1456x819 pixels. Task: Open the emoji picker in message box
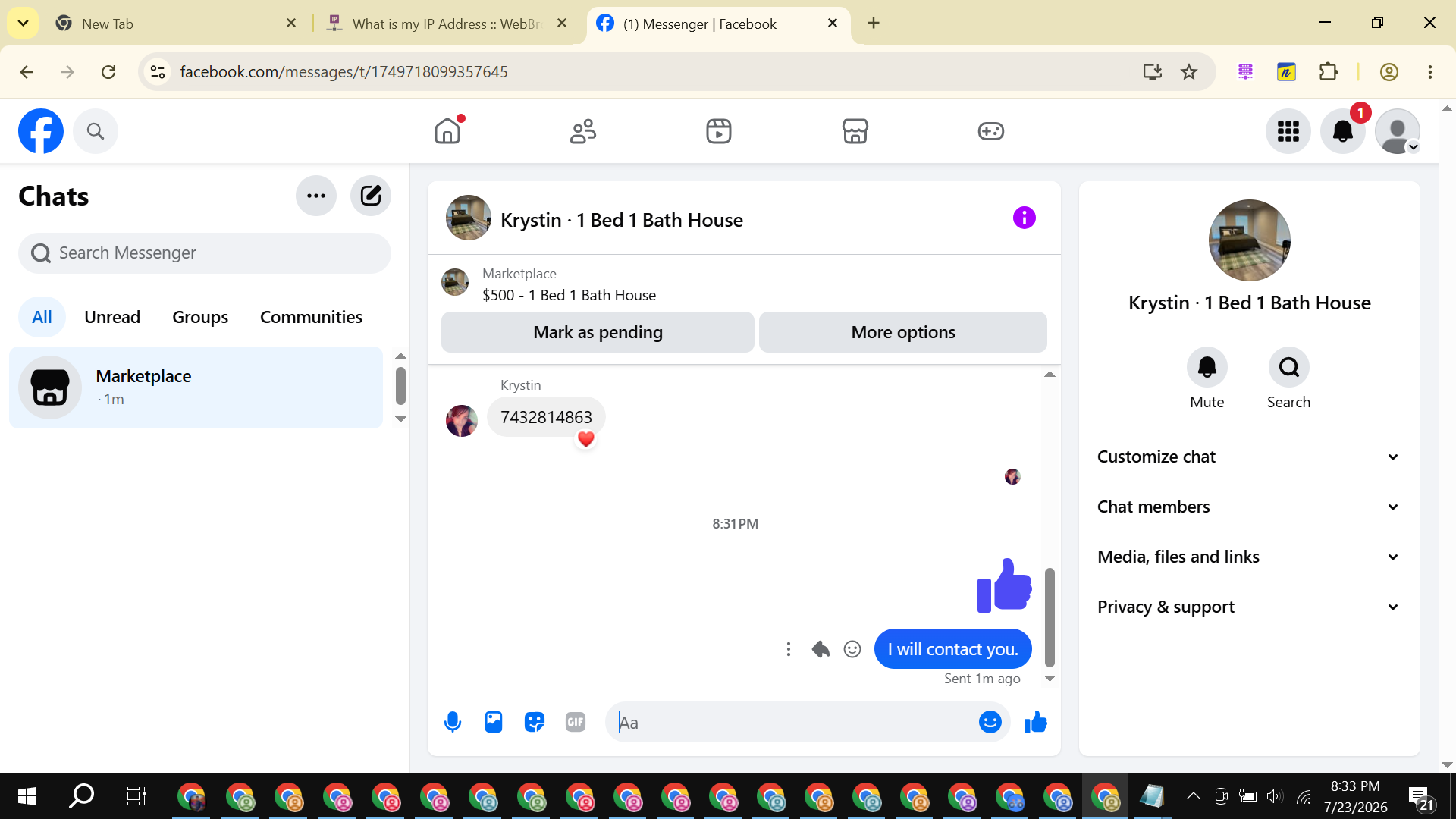tap(990, 722)
